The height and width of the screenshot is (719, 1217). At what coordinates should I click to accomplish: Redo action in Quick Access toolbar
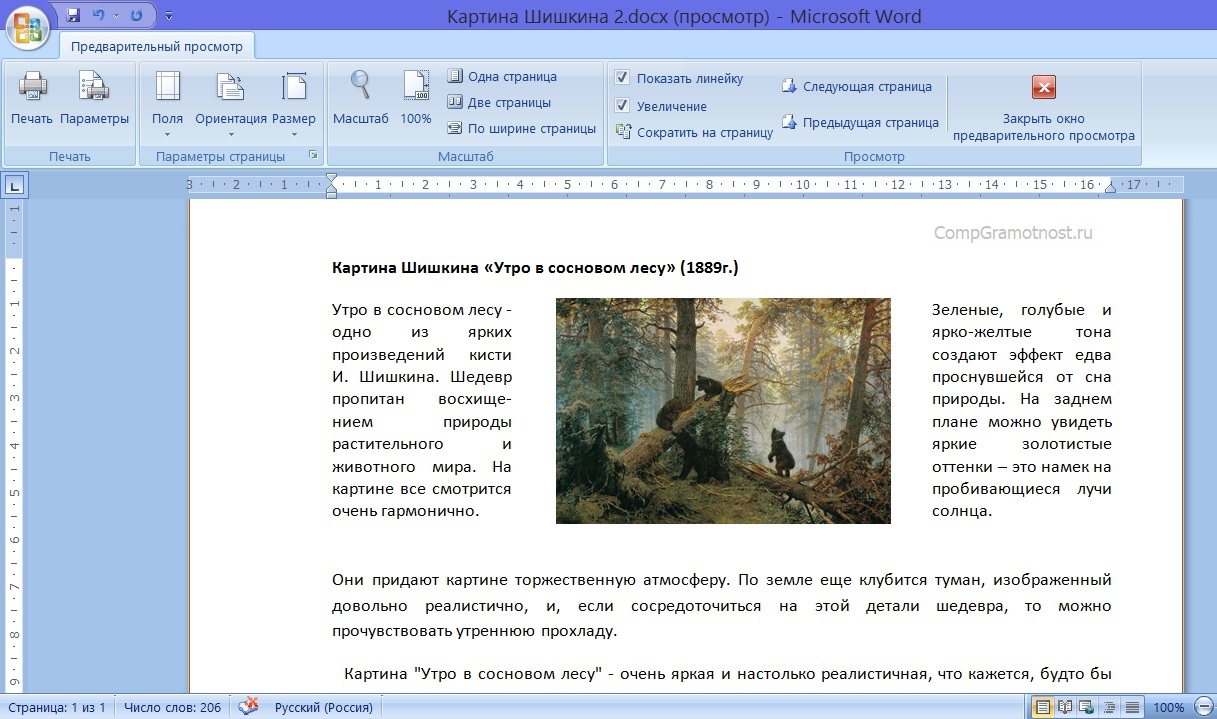click(x=136, y=16)
